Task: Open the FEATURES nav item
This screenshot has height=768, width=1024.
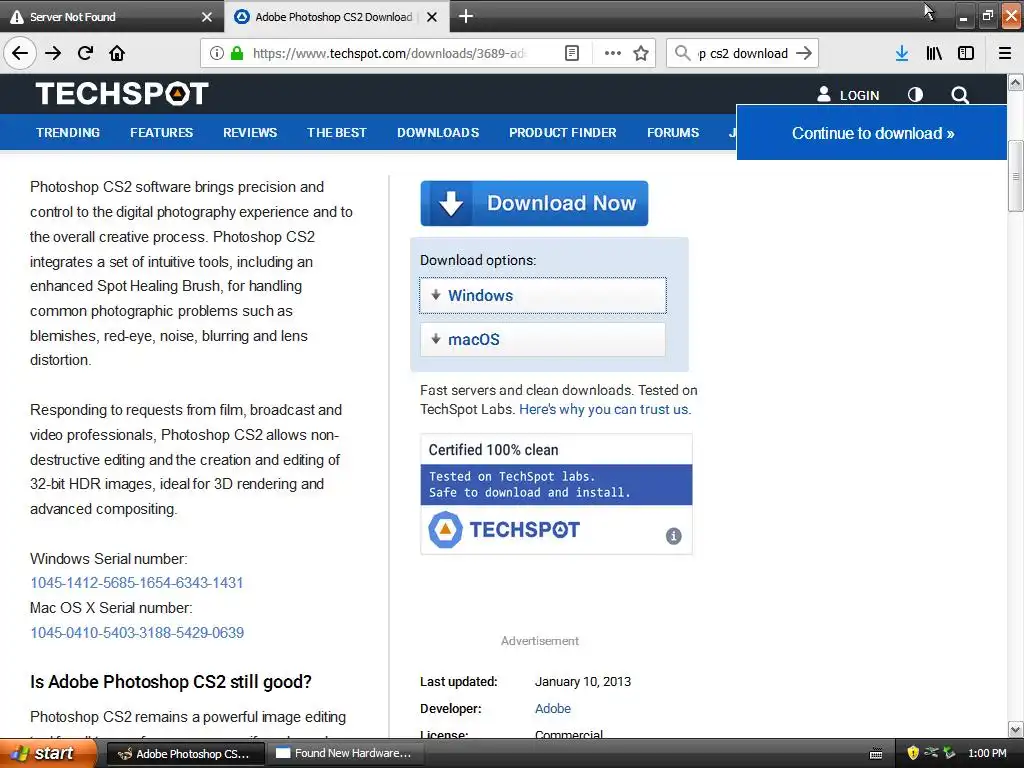Action: 161,133
